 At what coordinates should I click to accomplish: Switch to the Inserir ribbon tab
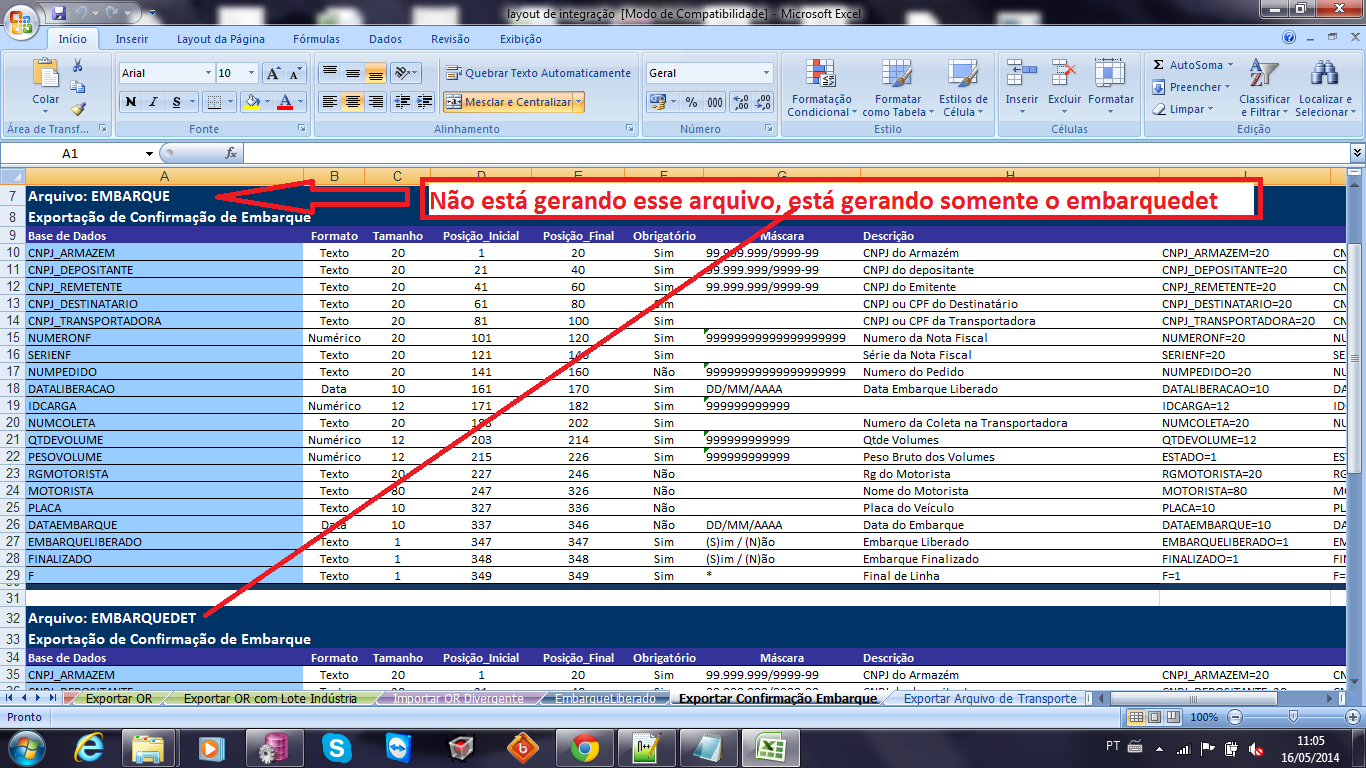pos(132,39)
